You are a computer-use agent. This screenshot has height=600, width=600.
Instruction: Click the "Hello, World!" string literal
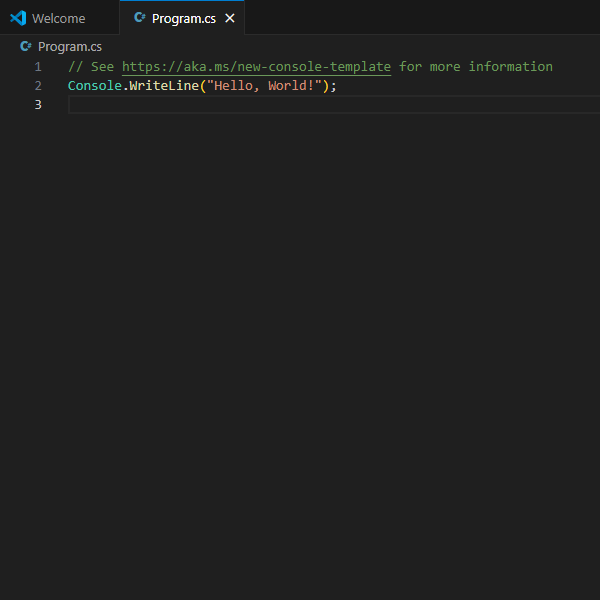tap(263, 85)
